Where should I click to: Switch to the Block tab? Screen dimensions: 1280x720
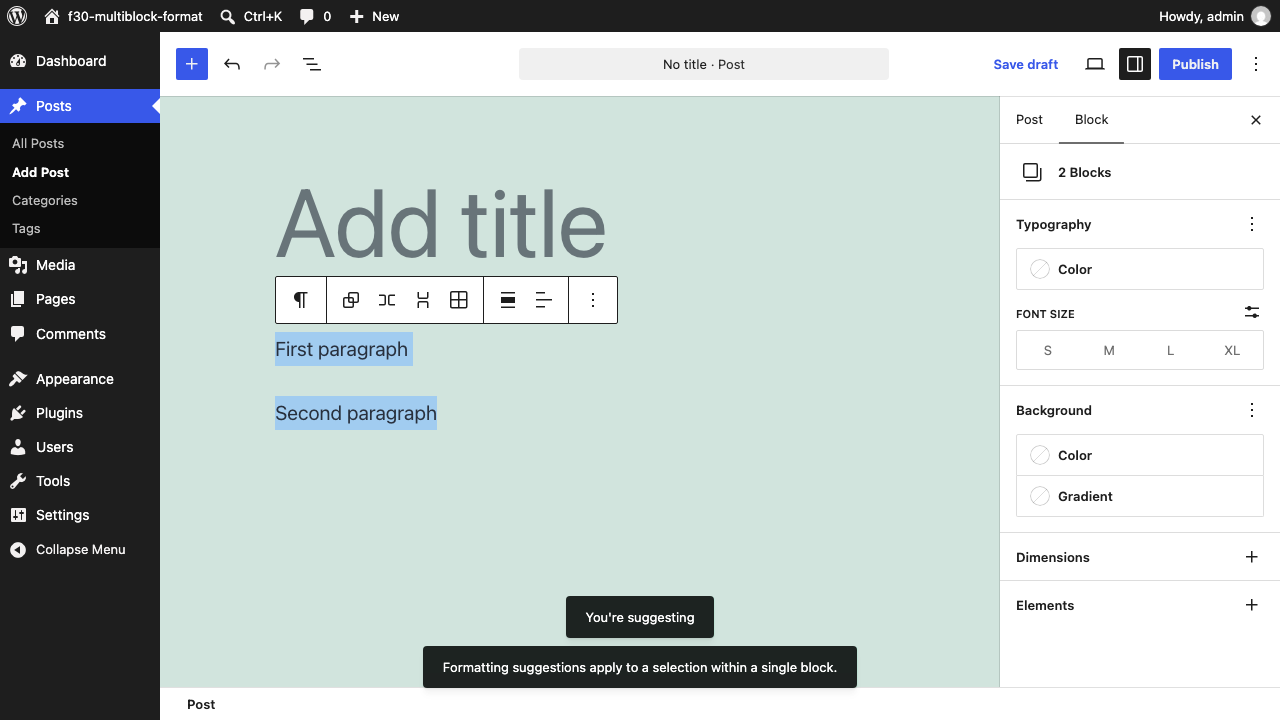point(1092,119)
